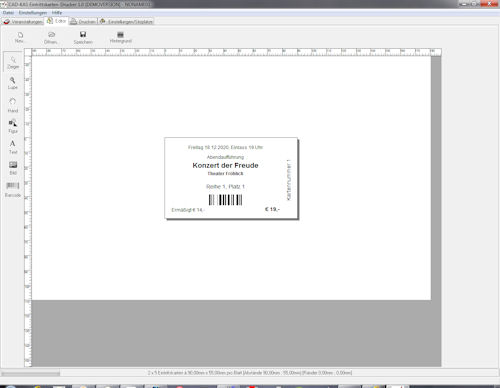Choose the Figur shape tool
500x388 pixels.
coord(13,126)
